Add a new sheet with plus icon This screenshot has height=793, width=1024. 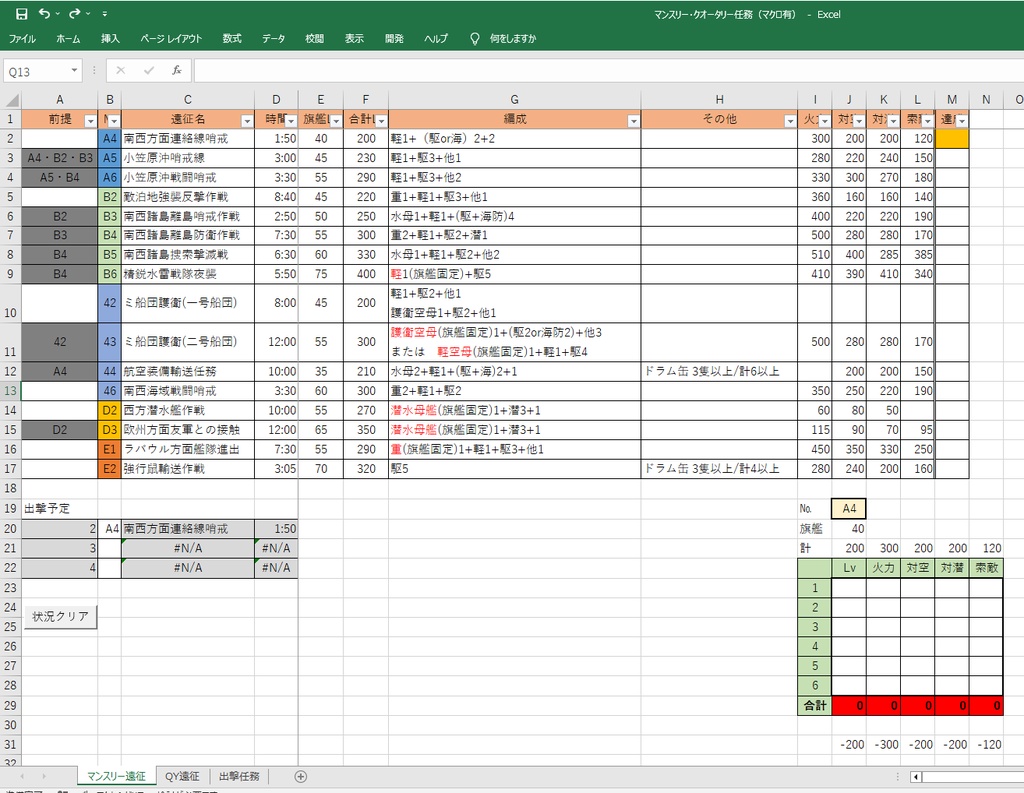(x=300, y=776)
